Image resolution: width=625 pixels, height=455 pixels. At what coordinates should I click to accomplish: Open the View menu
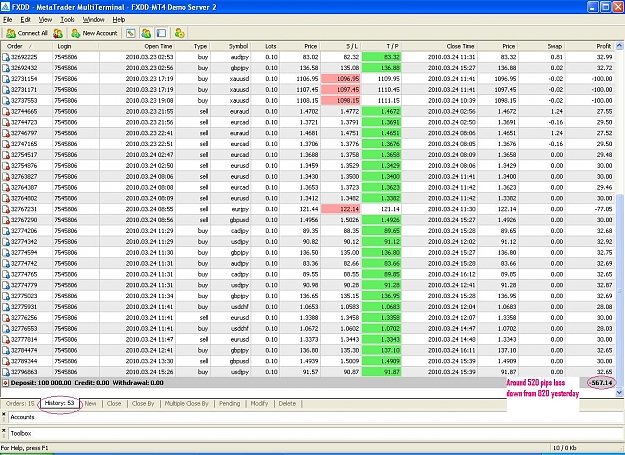pyautogui.click(x=45, y=20)
